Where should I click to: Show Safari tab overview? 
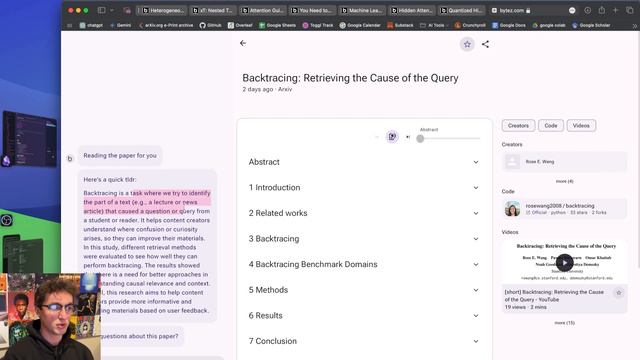coord(629,10)
